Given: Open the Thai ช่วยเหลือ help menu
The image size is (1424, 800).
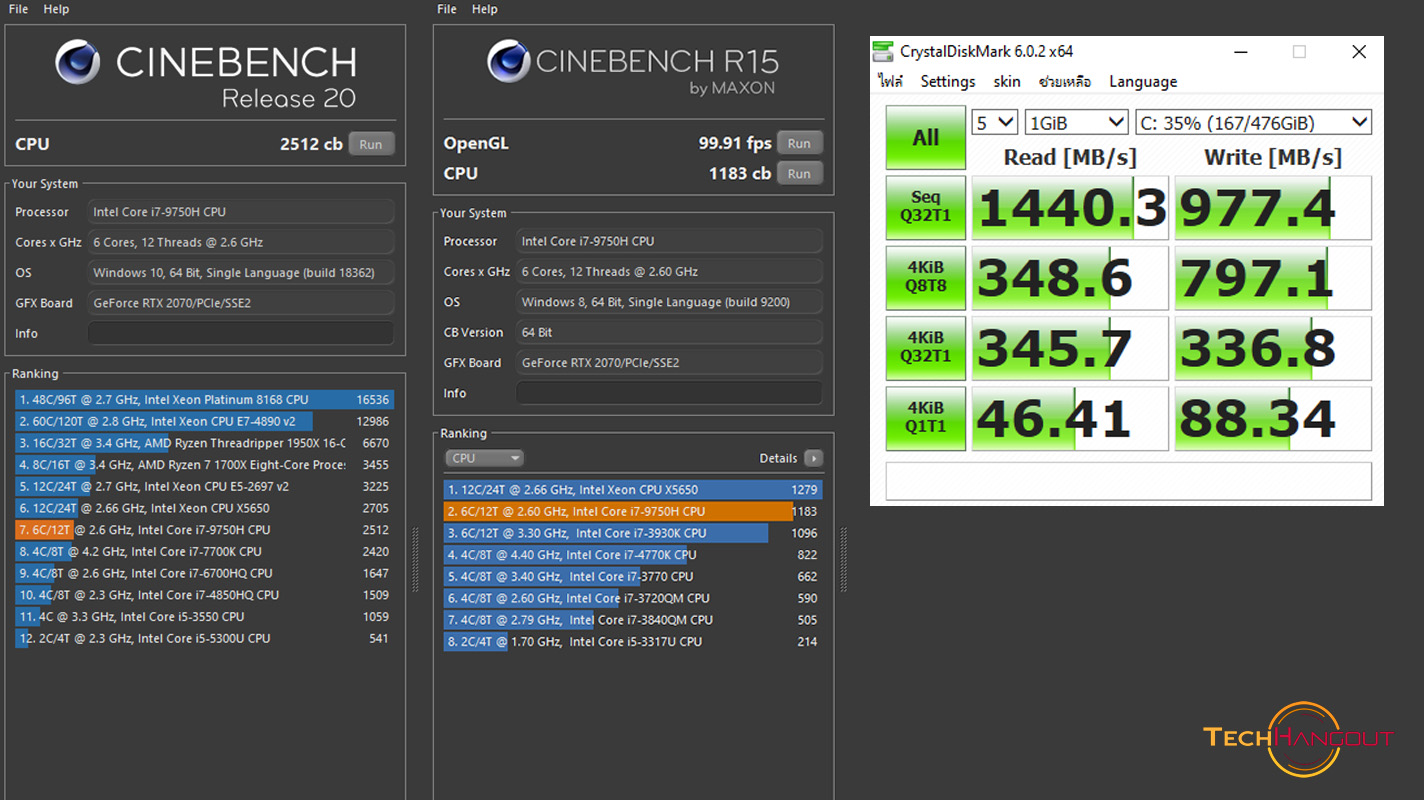Looking at the screenshot, I should 1064,82.
